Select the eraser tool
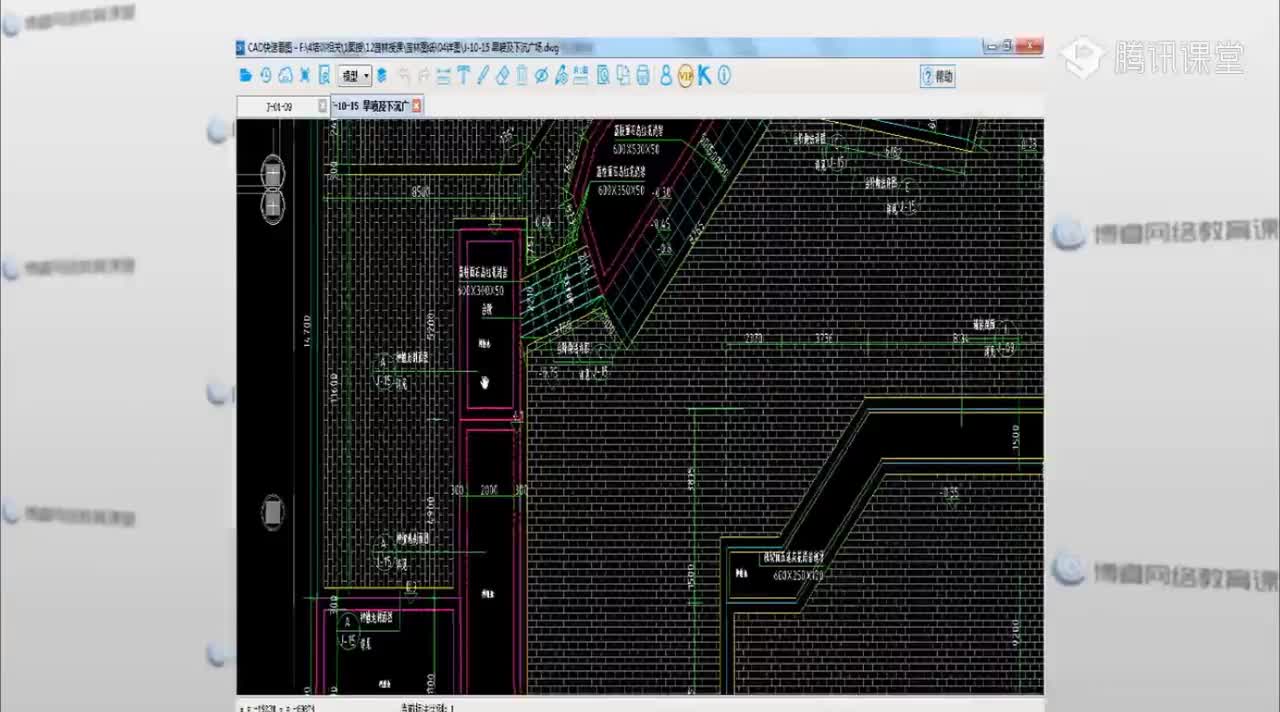Viewport: 1280px width, 712px height. click(x=503, y=75)
